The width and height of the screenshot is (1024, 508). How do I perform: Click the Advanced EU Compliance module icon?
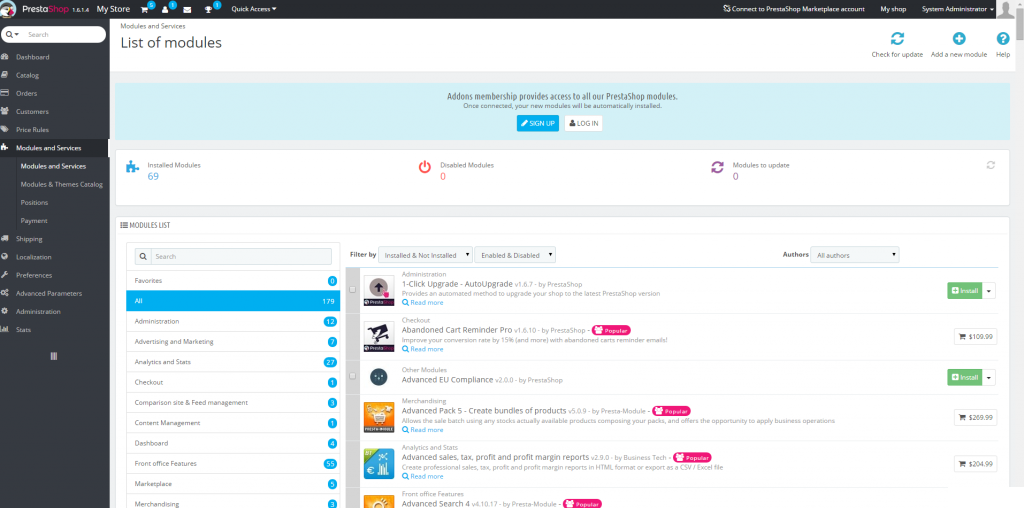click(379, 377)
